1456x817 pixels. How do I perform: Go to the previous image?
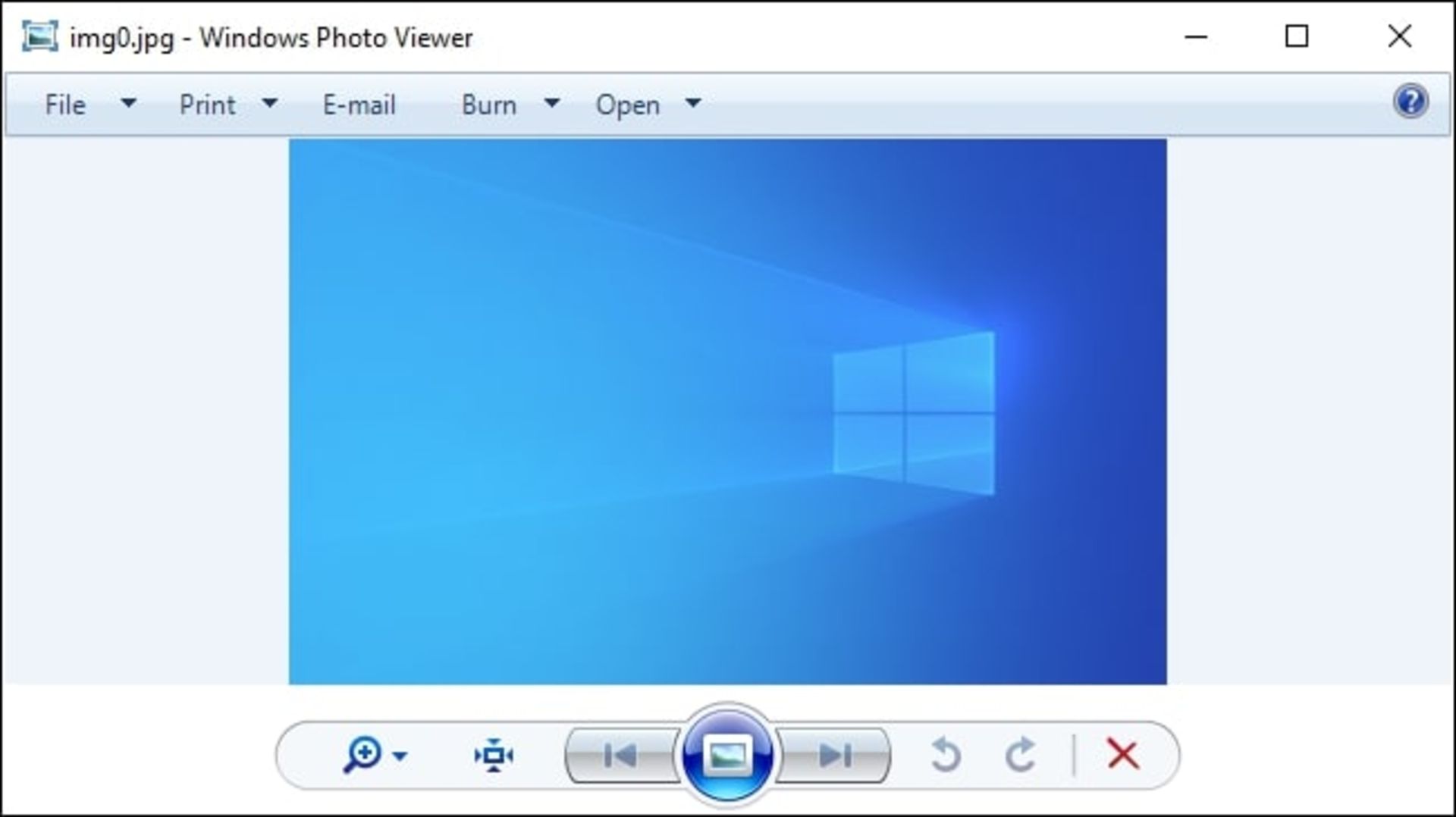621,755
